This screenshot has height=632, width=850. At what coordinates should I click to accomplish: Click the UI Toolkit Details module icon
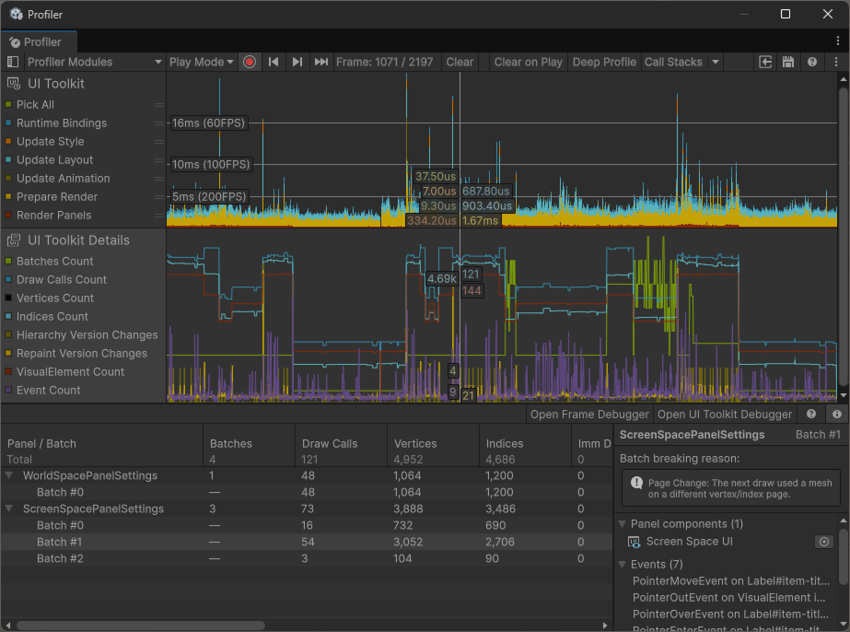[14, 240]
